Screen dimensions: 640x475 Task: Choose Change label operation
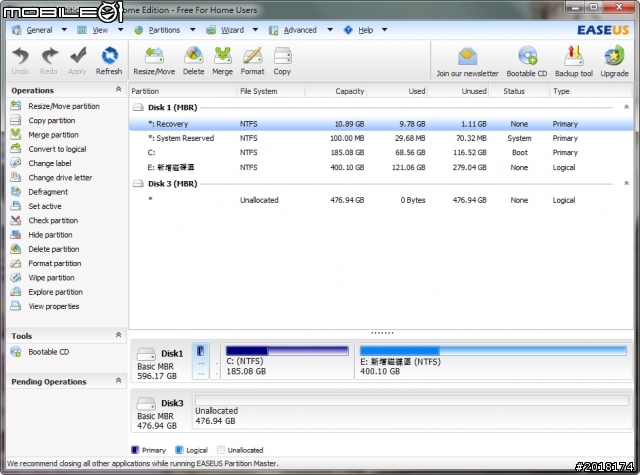click(x=41, y=163)
